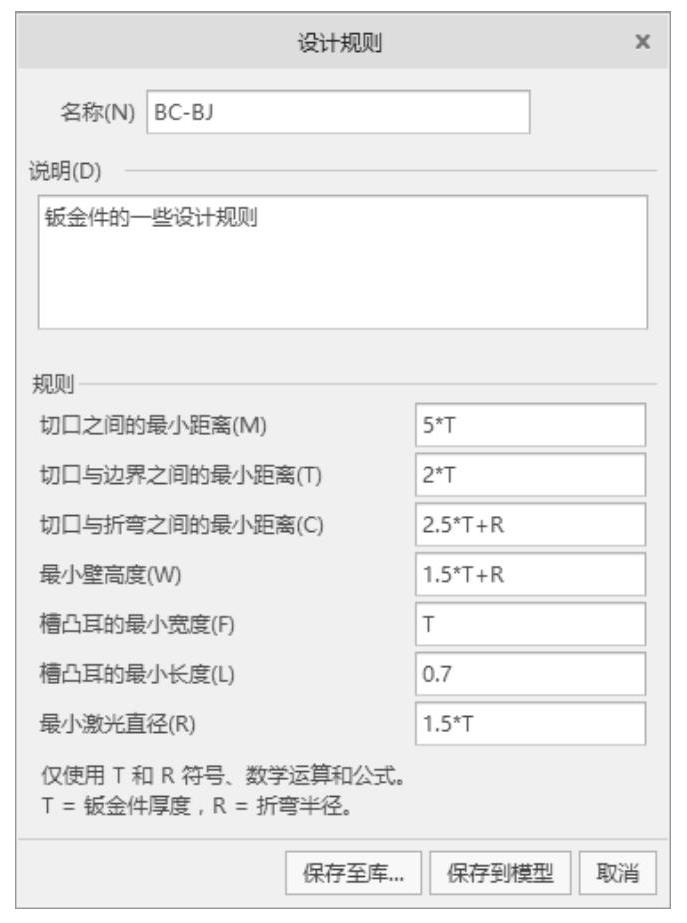Click the 槽凸耳的最小长度(L) label
687x923 pixels.
pyautogui.click(x=137, y=675)
